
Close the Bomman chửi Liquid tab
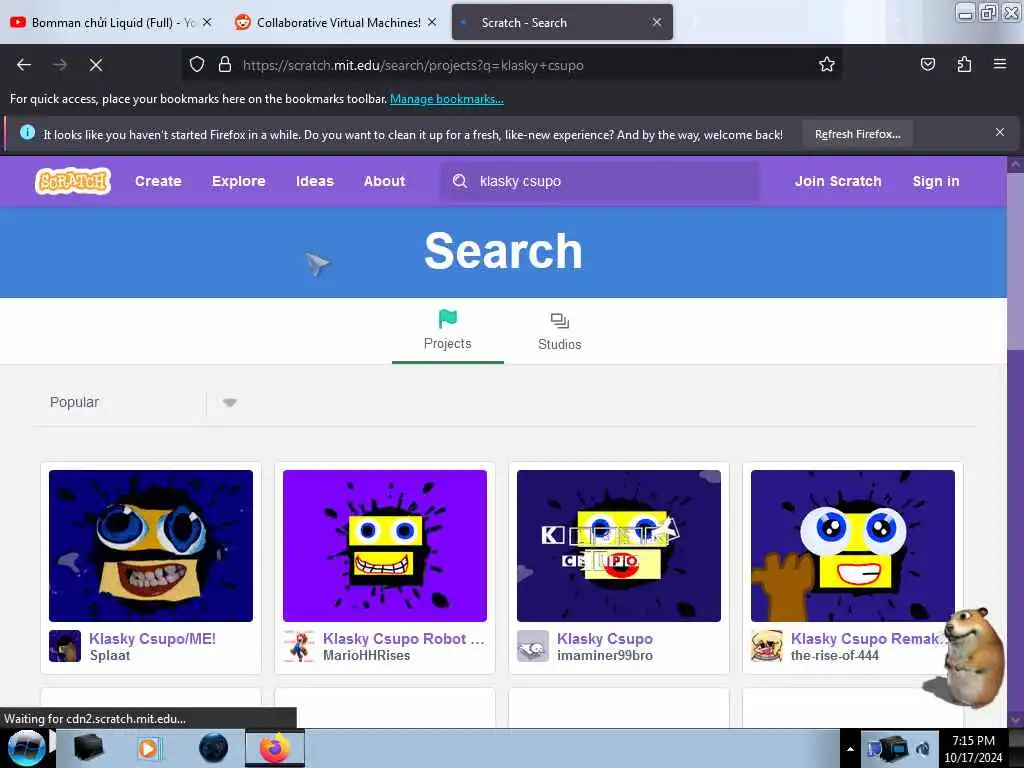207,22
